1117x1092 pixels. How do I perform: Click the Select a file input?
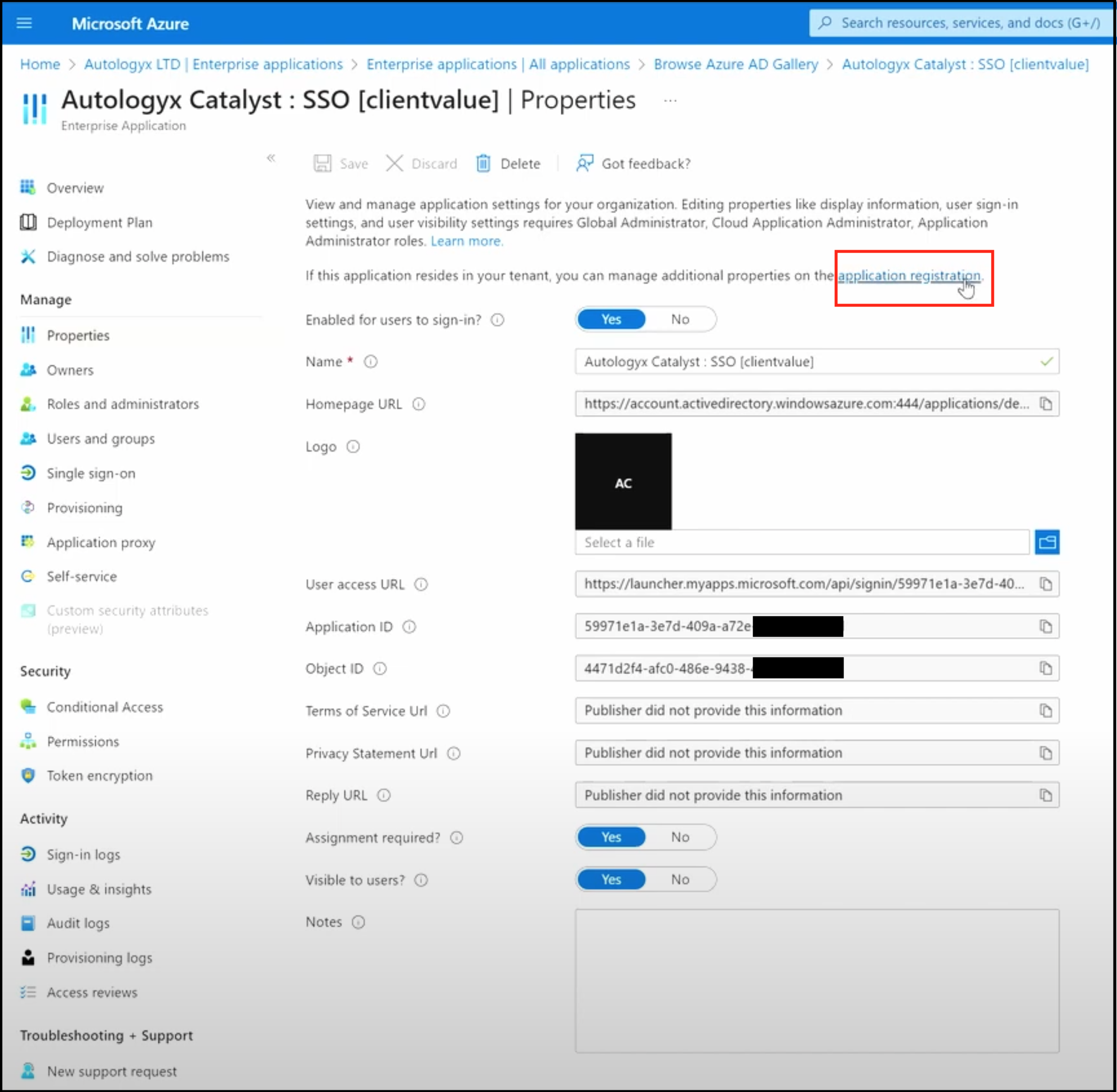coord(802,542)
